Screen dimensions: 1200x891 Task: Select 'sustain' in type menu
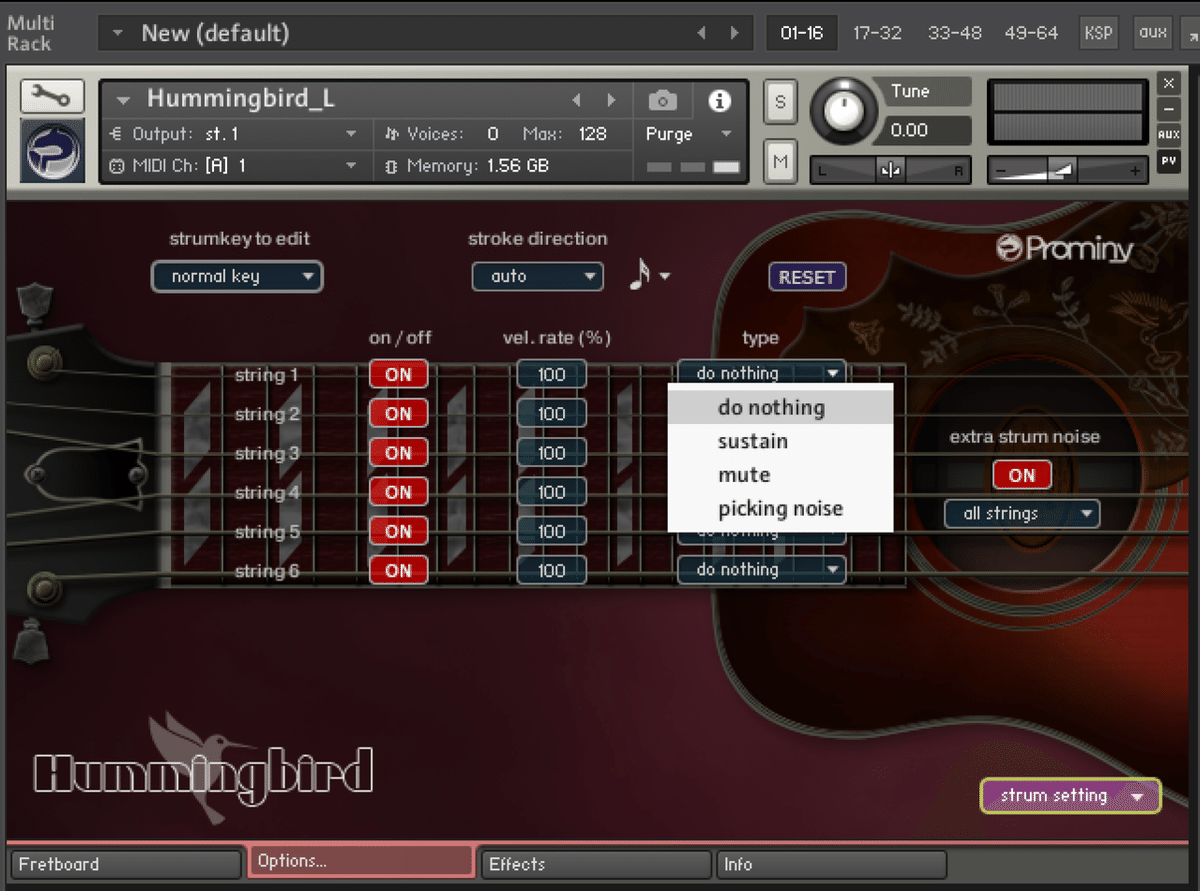780,441
